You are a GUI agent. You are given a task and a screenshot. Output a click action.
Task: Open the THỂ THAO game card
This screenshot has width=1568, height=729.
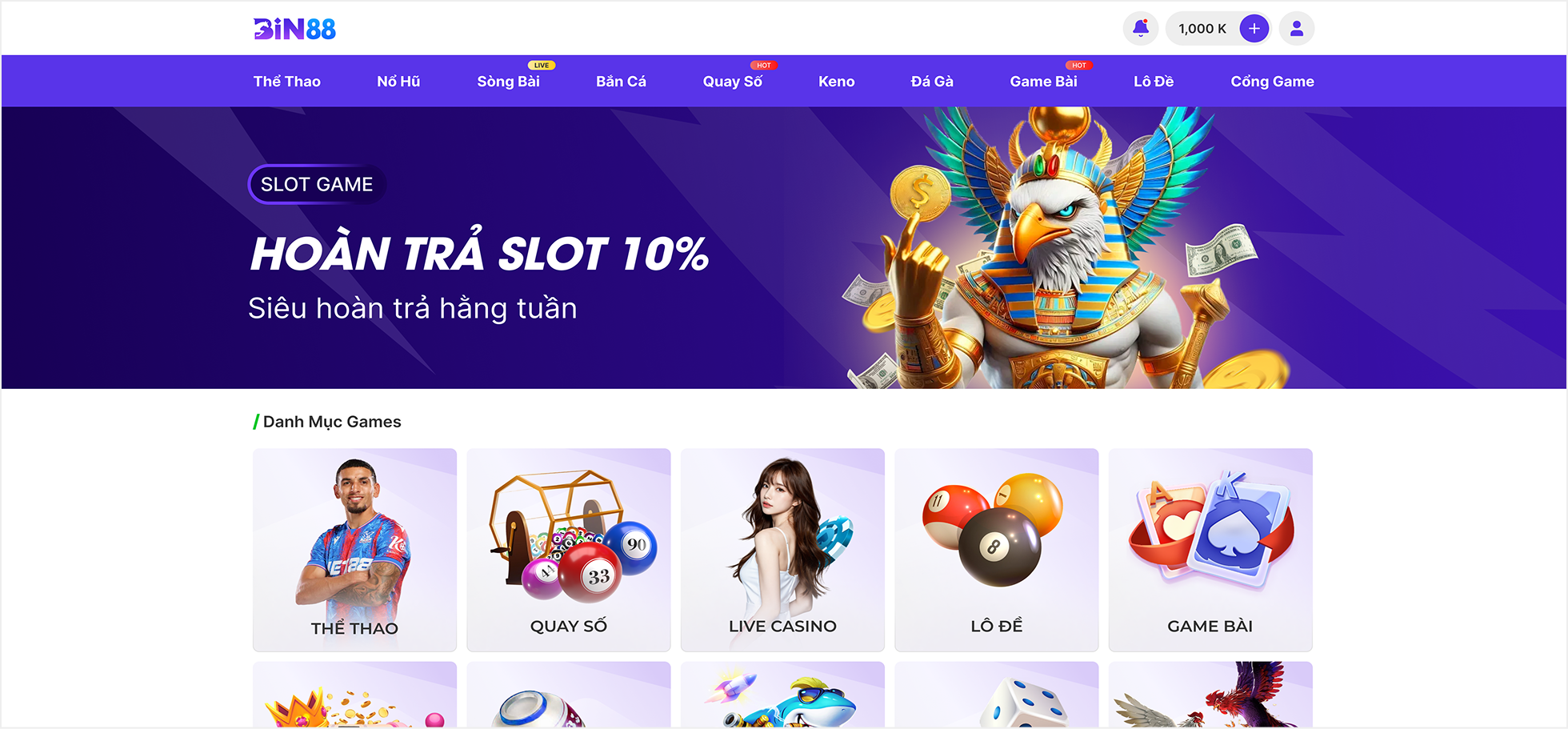[354, 550]
